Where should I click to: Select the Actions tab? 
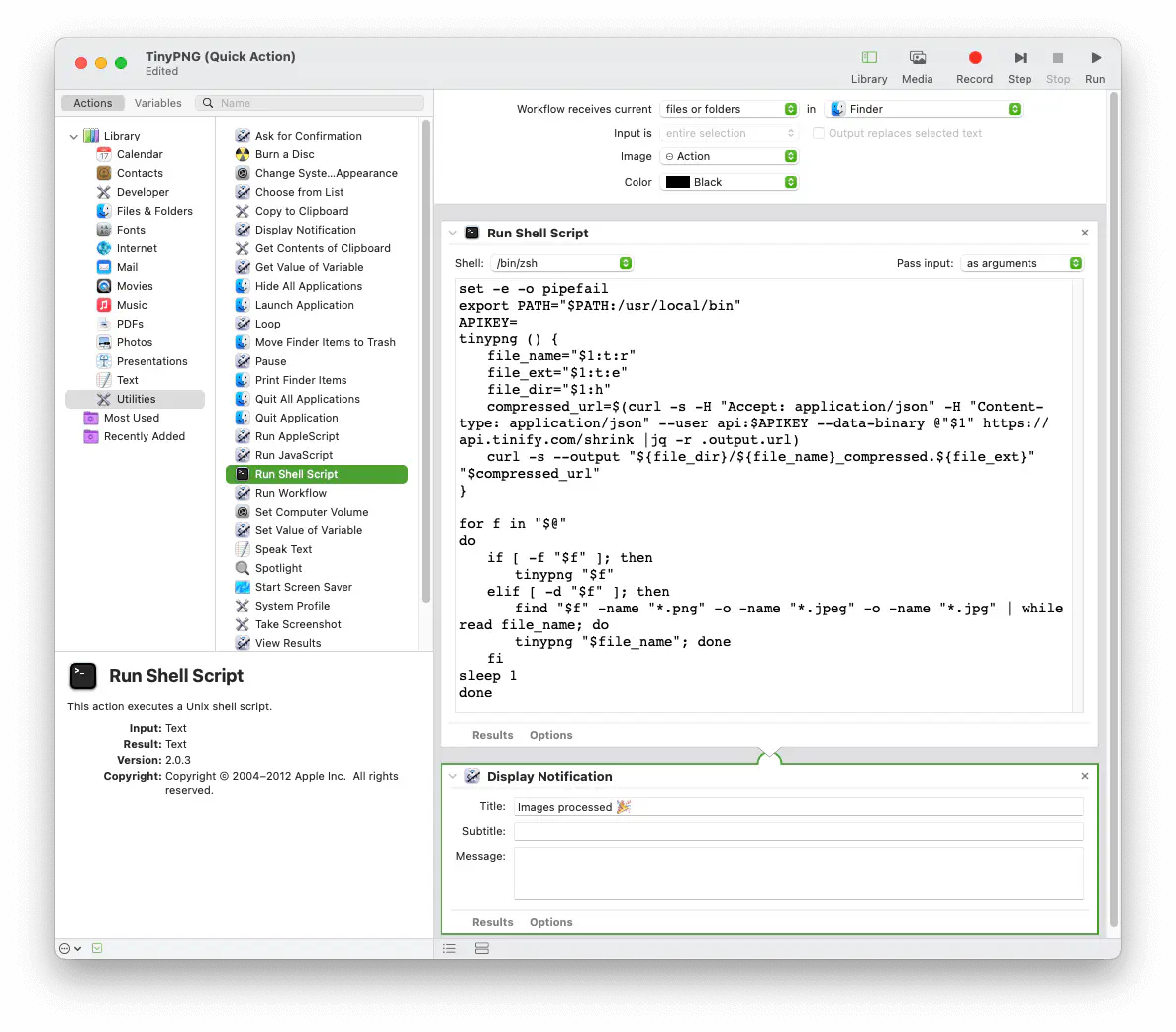pyautogui.click(x=93, y=103)
